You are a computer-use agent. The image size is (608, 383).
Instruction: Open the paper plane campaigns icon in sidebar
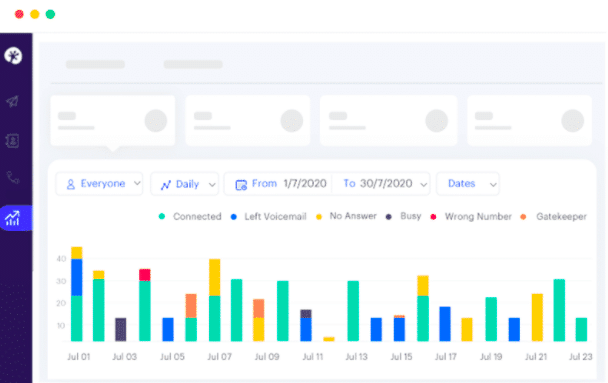[x=12, y=102]
